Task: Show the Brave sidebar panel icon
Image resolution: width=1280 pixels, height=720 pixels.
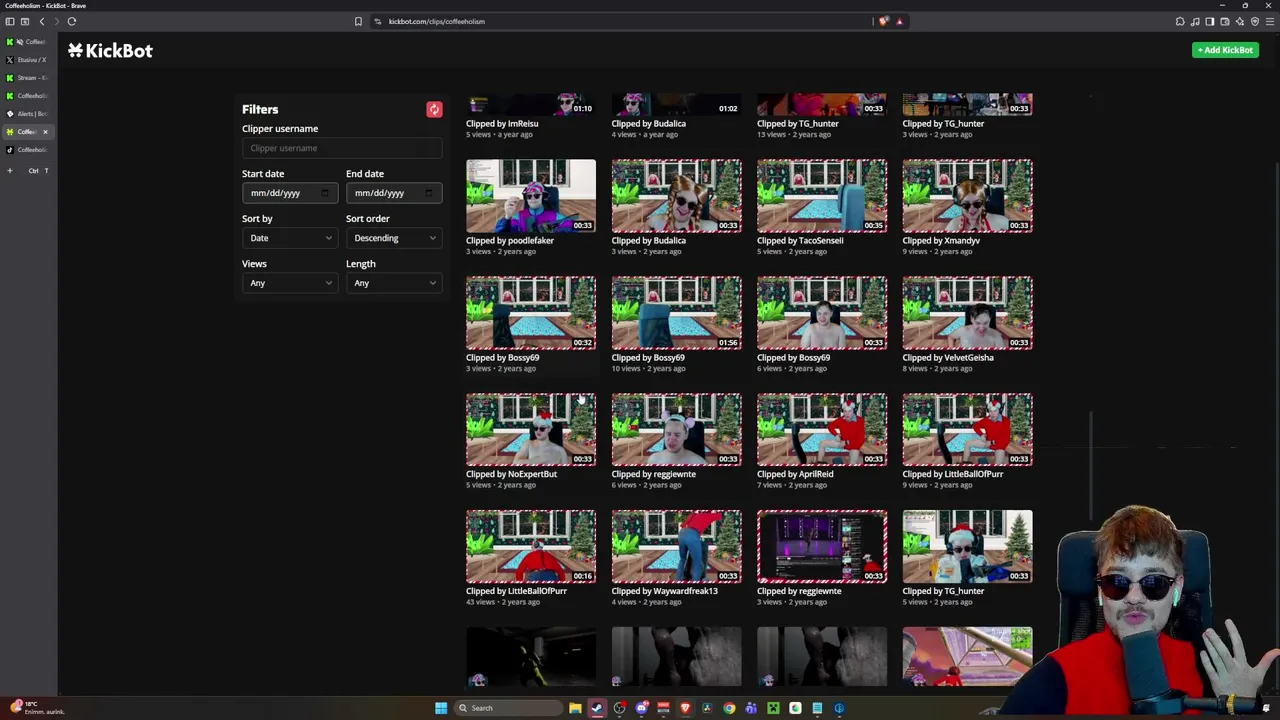Action: coord(1209,21)
